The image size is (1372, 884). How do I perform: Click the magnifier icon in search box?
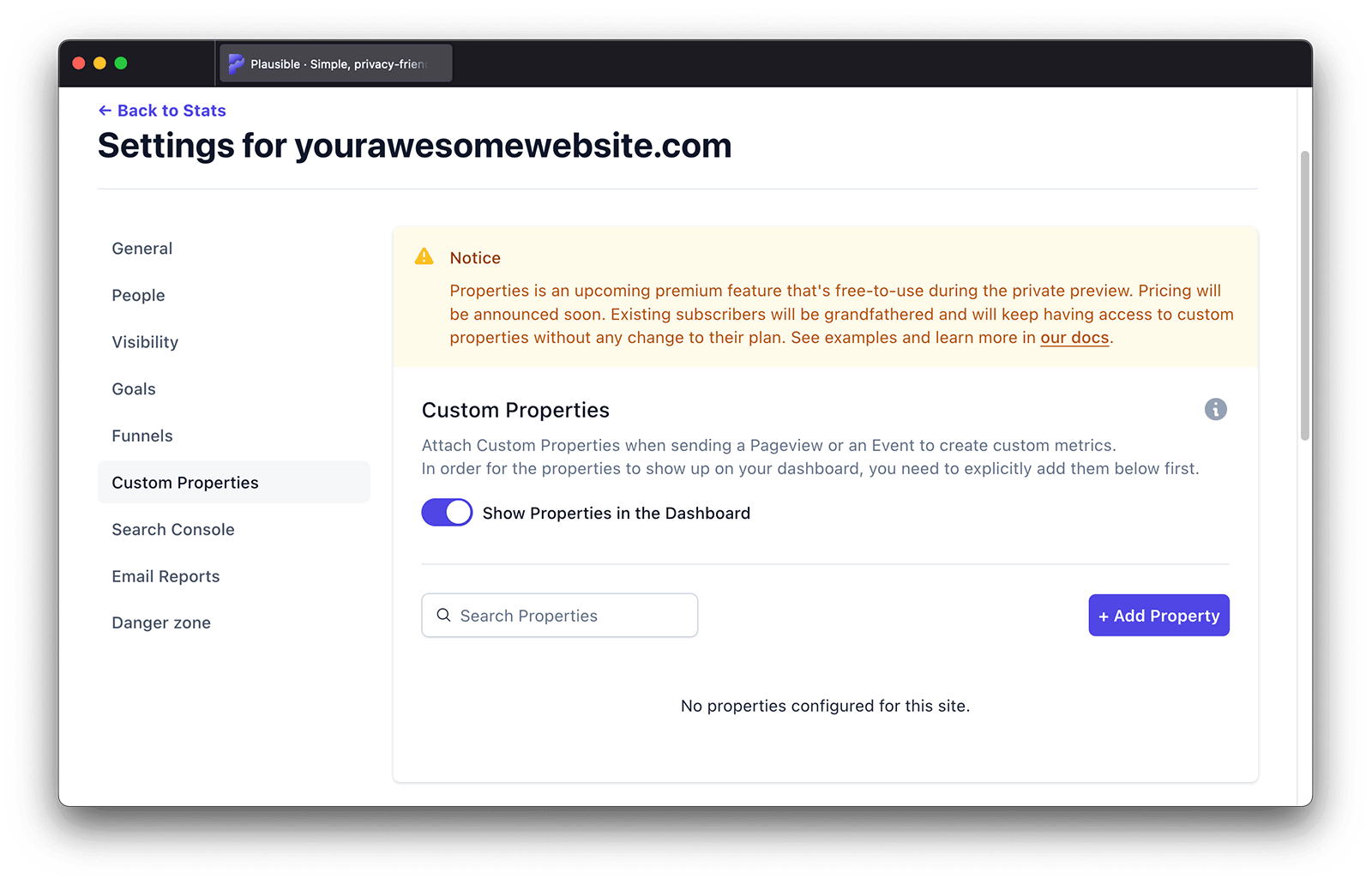point(443,615)
